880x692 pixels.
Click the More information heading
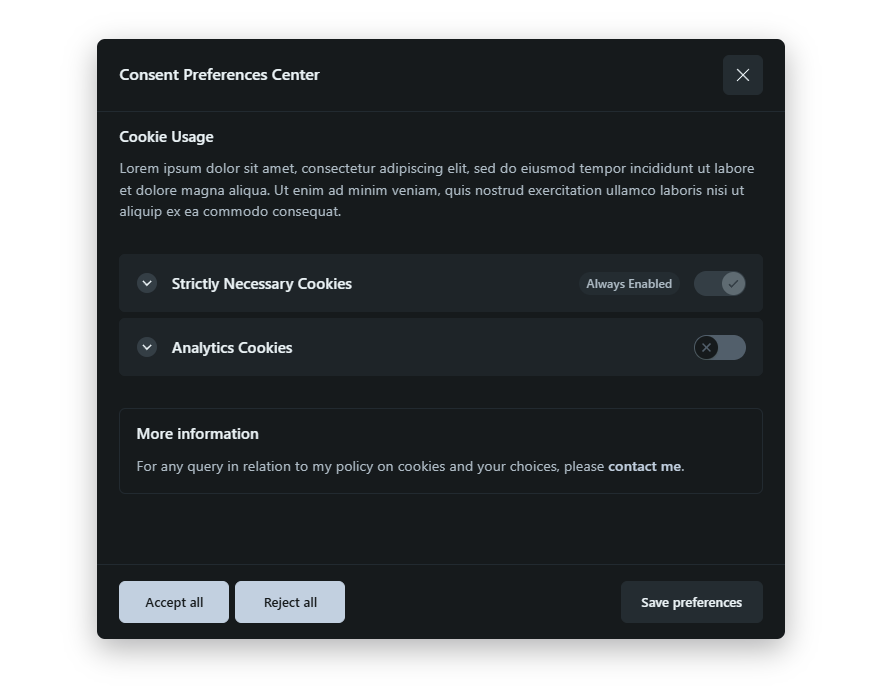click(197, 434)
